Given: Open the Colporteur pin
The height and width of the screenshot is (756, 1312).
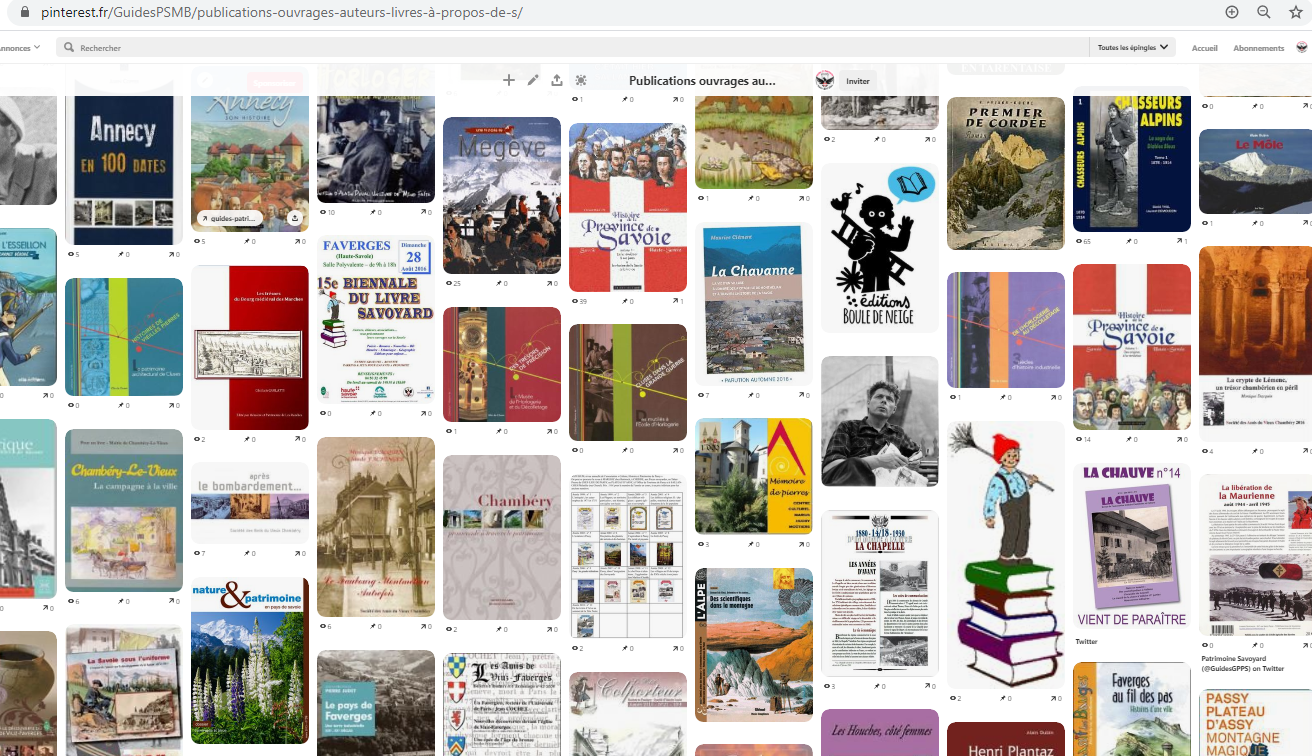Looking at the screenshot, I should (x=628, y=714).
